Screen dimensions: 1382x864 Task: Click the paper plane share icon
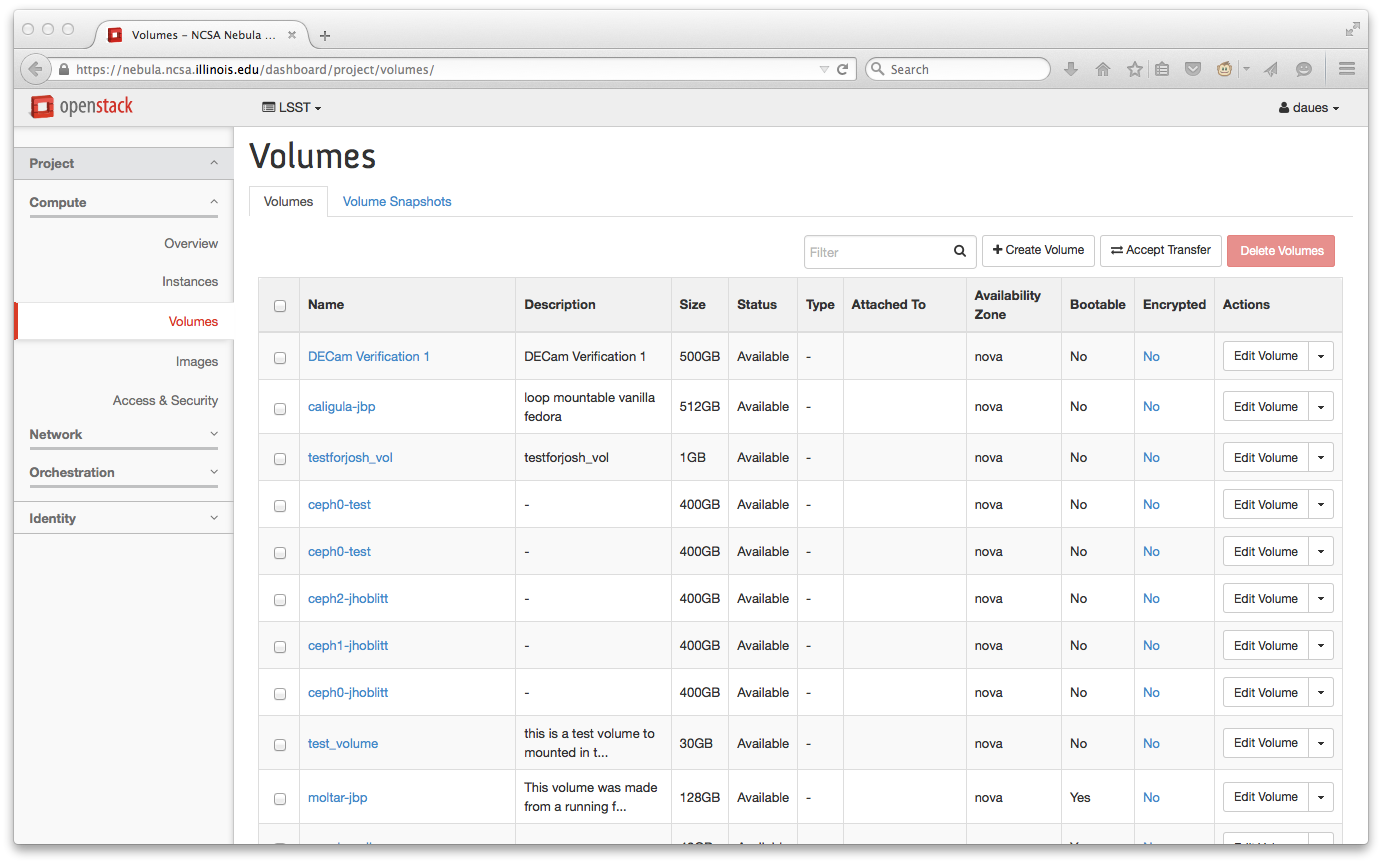pos(1271,69)
